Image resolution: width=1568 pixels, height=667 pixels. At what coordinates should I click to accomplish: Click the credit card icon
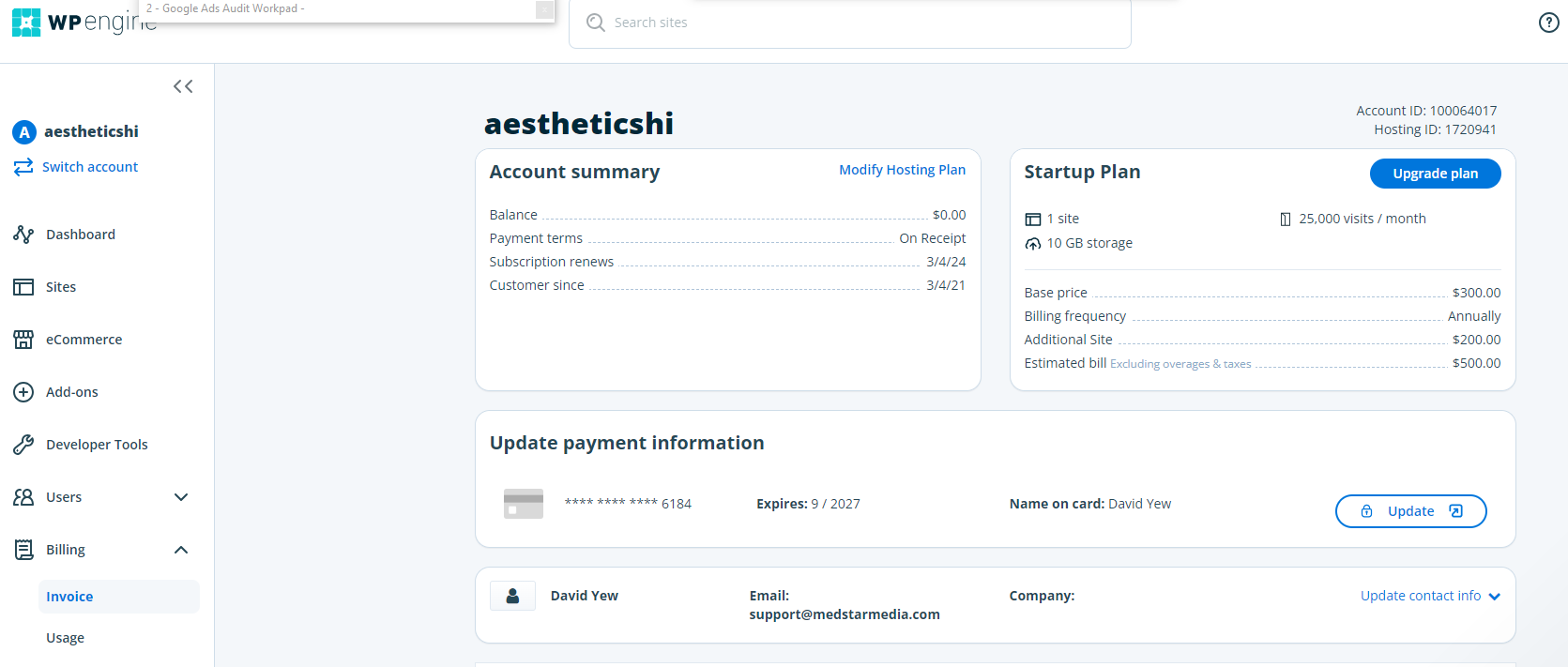tap(524, 504)
